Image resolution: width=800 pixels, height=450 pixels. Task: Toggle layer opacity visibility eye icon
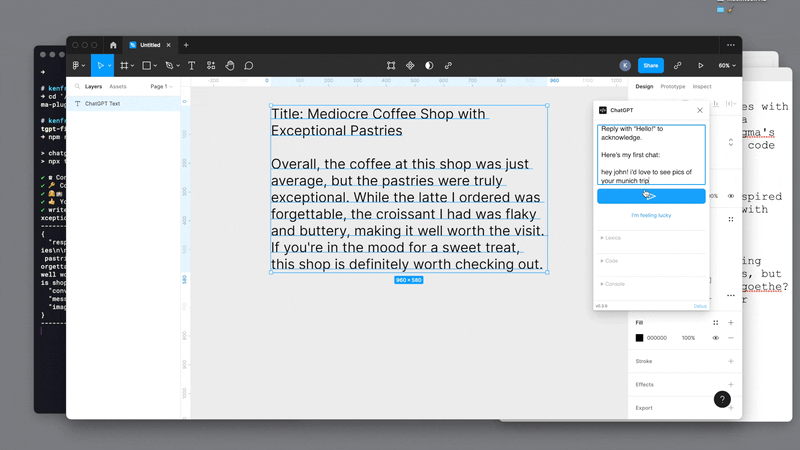coord(731,196)
